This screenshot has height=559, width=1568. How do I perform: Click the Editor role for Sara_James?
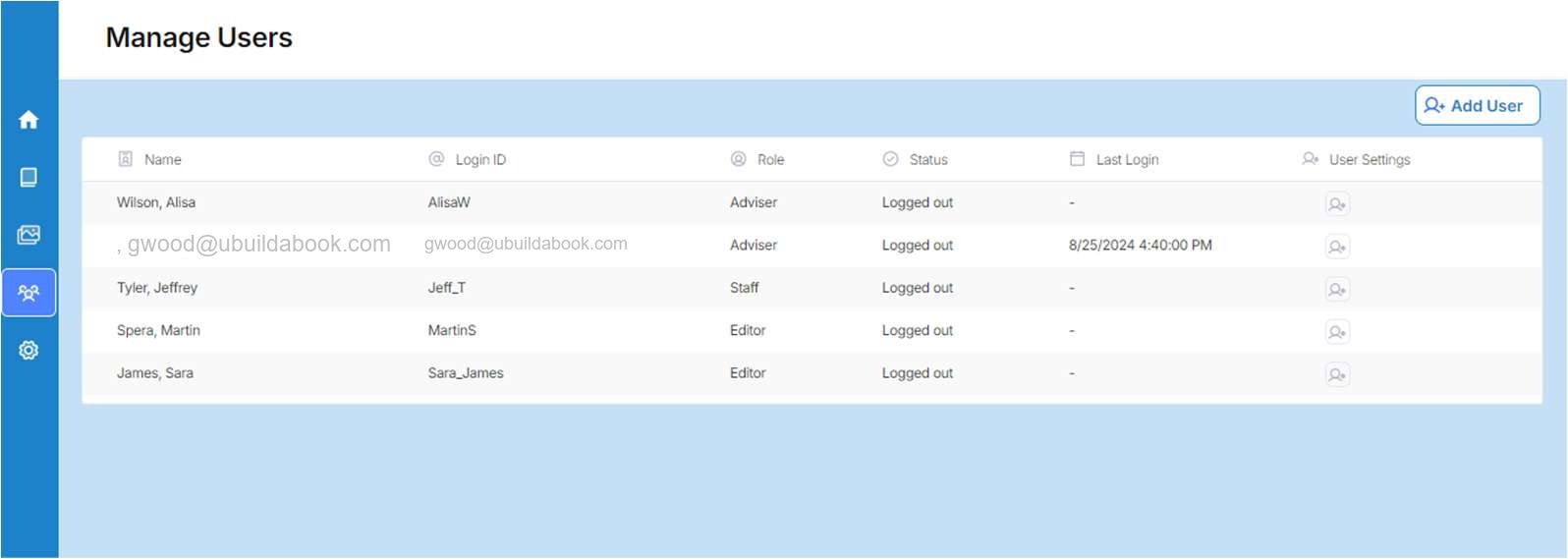tap(748, 373)
